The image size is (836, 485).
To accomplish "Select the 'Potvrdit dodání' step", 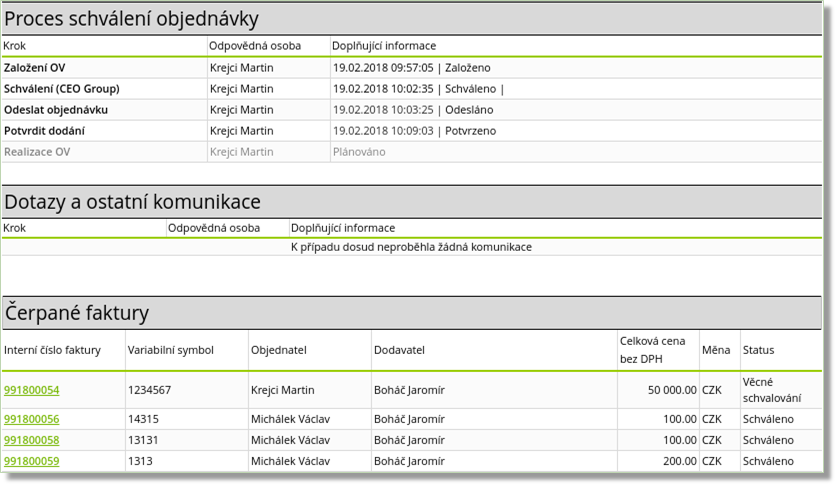I will coord(44,131).
